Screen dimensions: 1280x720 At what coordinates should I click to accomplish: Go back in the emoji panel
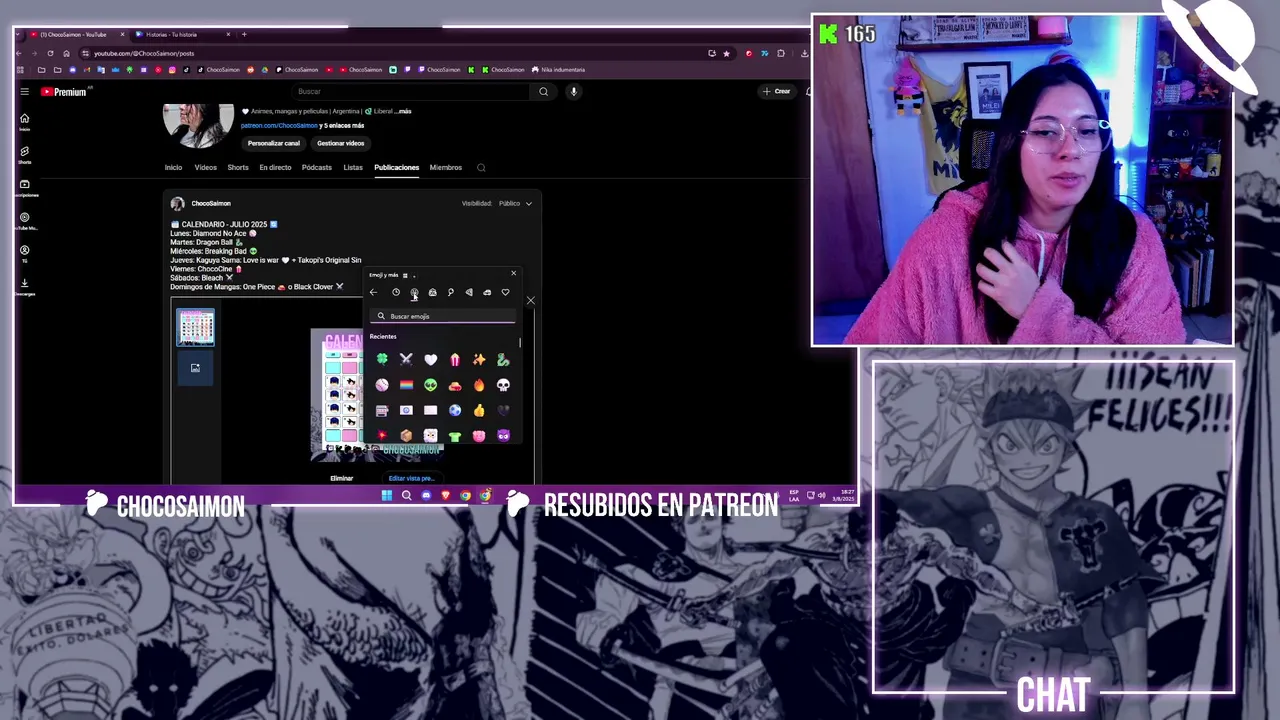point(373,292)
